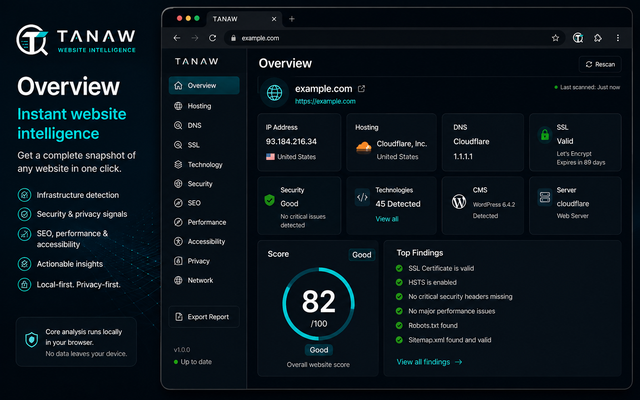Click the Privacy lock icon in sidebar

coord(178,261)
